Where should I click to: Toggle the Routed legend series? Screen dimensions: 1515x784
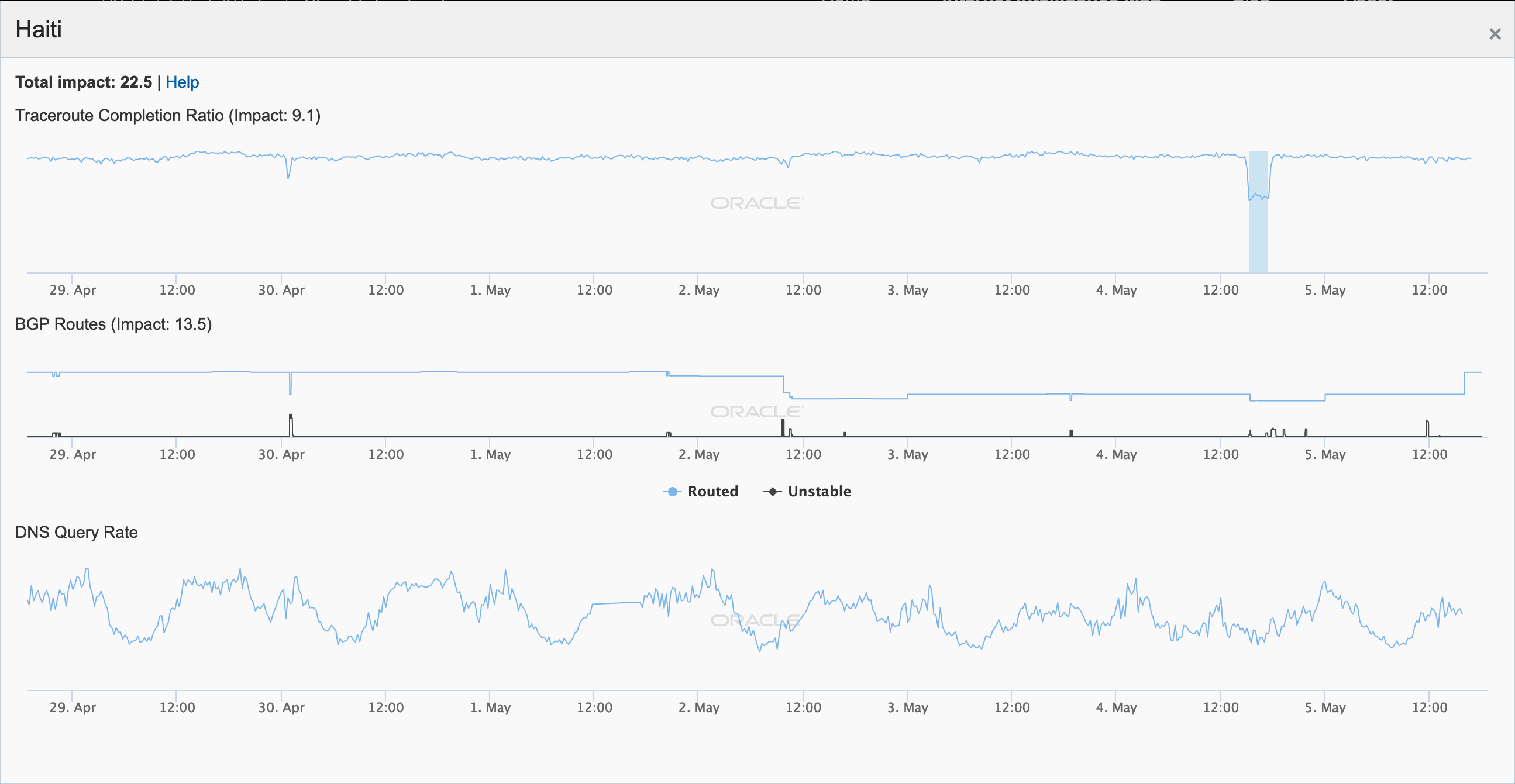712,491
